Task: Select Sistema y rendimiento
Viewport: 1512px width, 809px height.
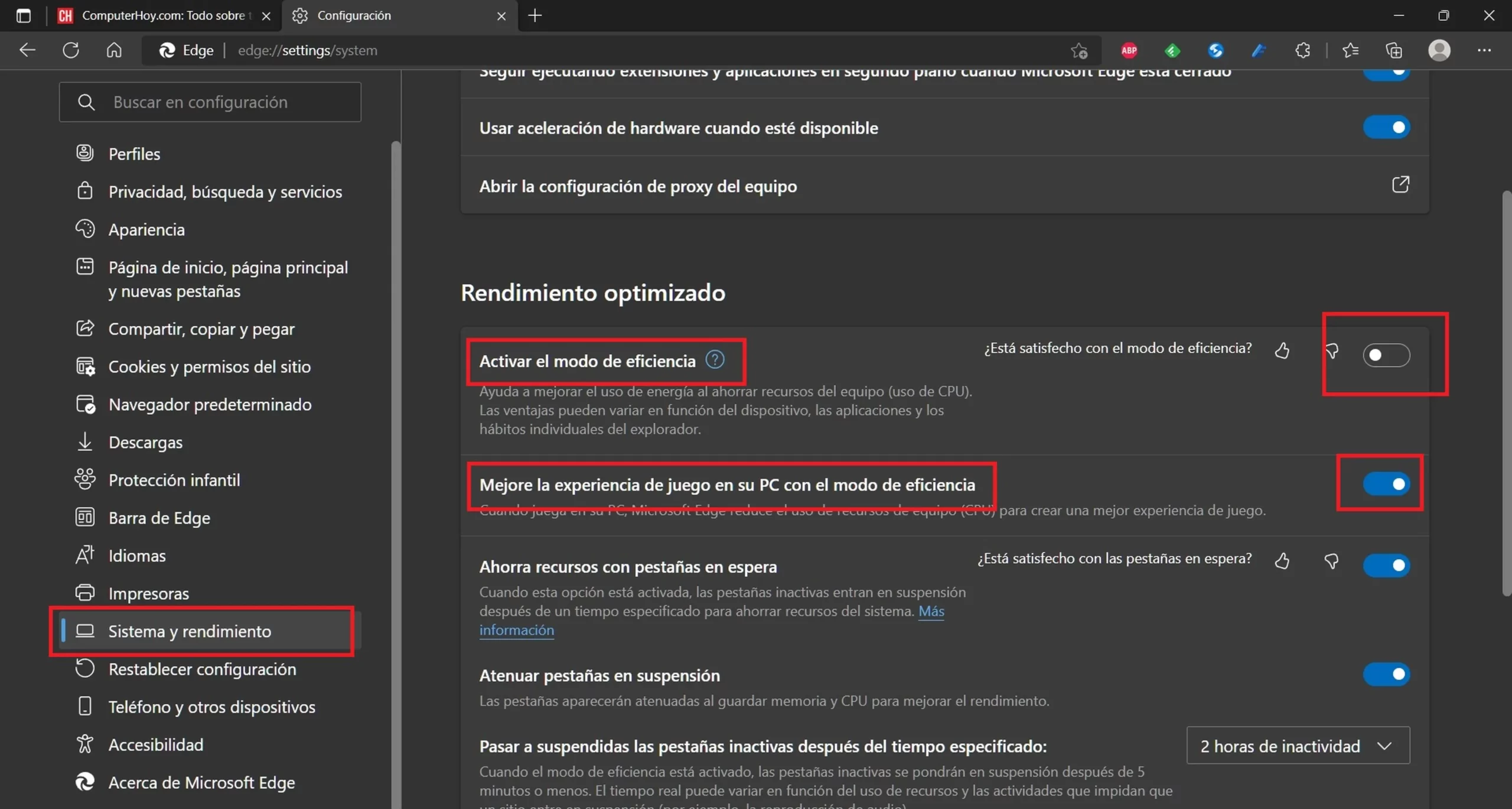Action: [210, 631]
